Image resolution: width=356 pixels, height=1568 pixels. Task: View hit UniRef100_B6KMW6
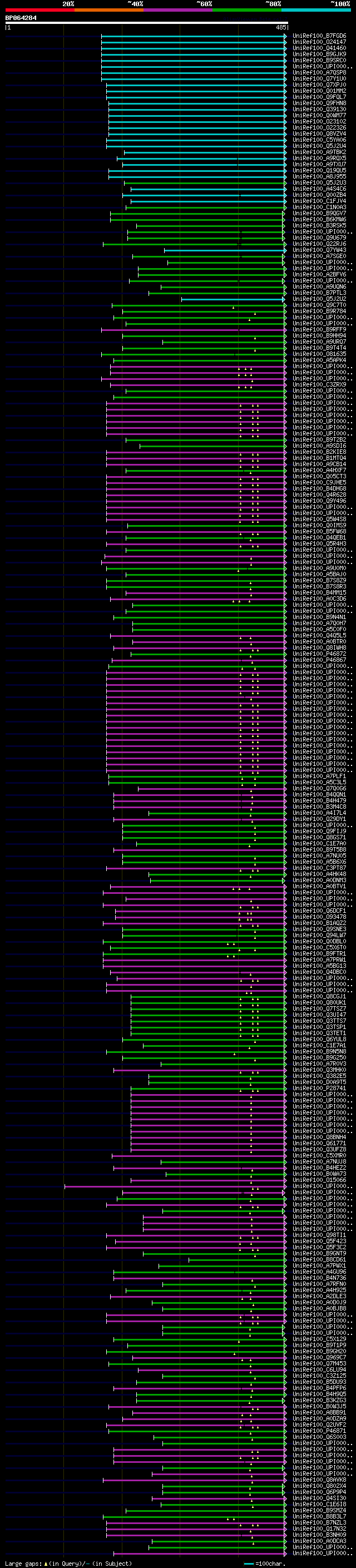point(319,220)
